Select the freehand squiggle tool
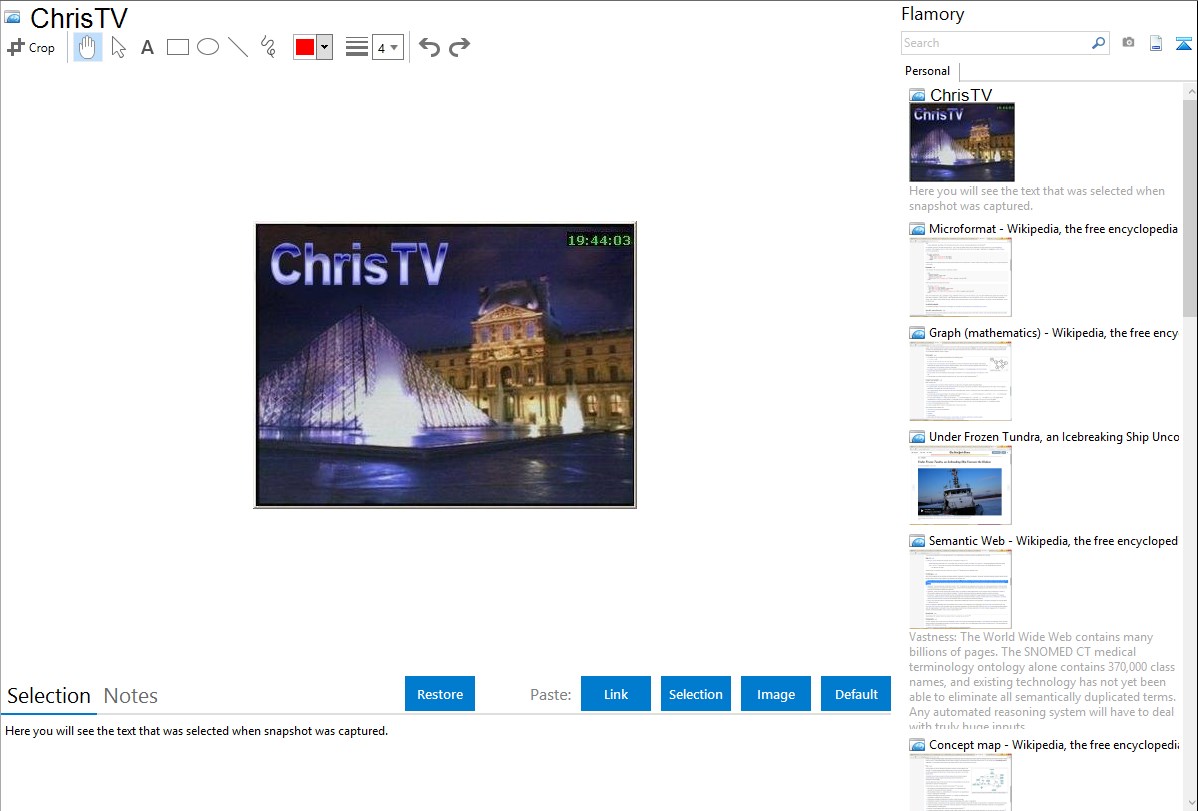Screen dimensions: 1198x811 pyautogui.click(x=268, y=47)
